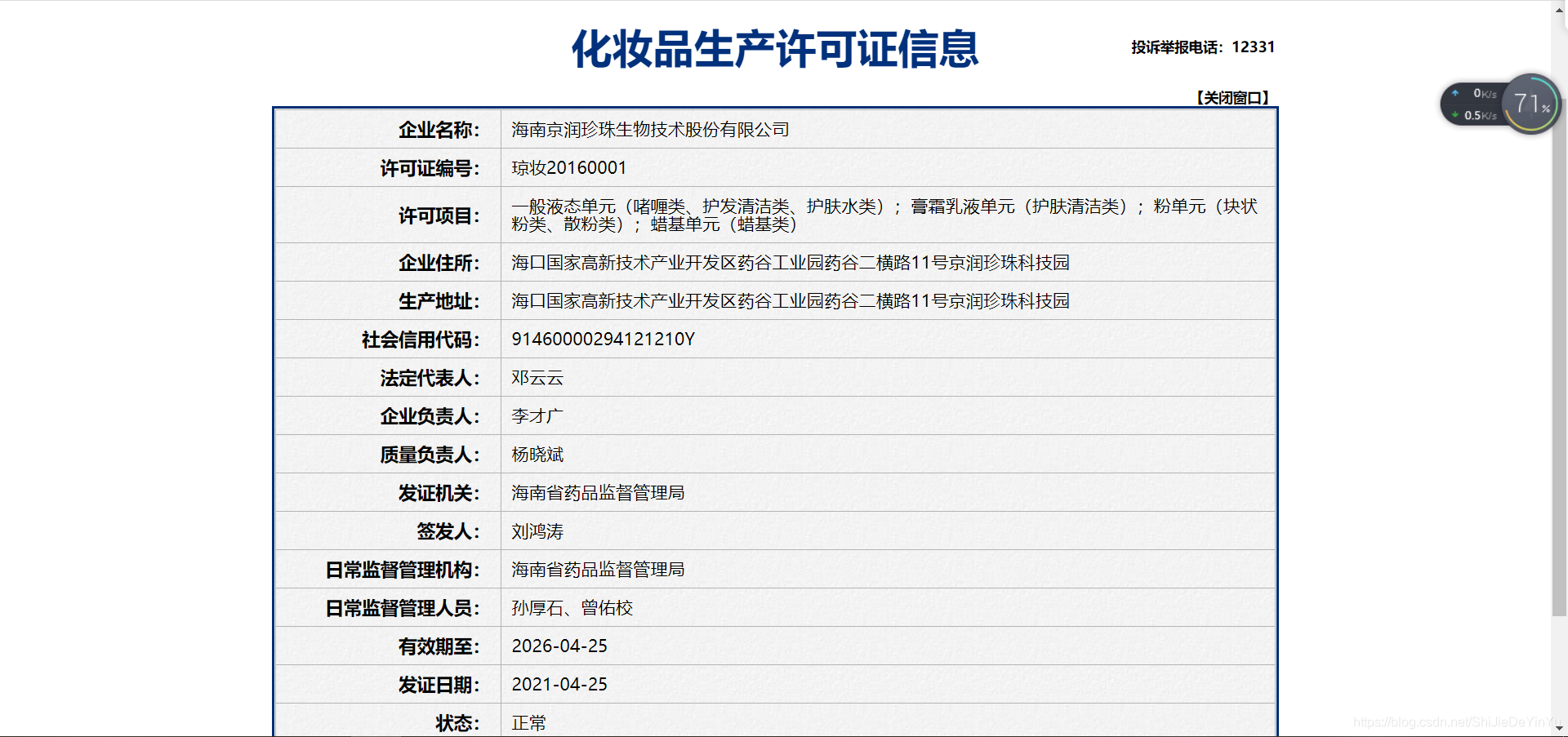Click the 签发人 label
Screen dimensions: 1568x737
pos(448,531)
